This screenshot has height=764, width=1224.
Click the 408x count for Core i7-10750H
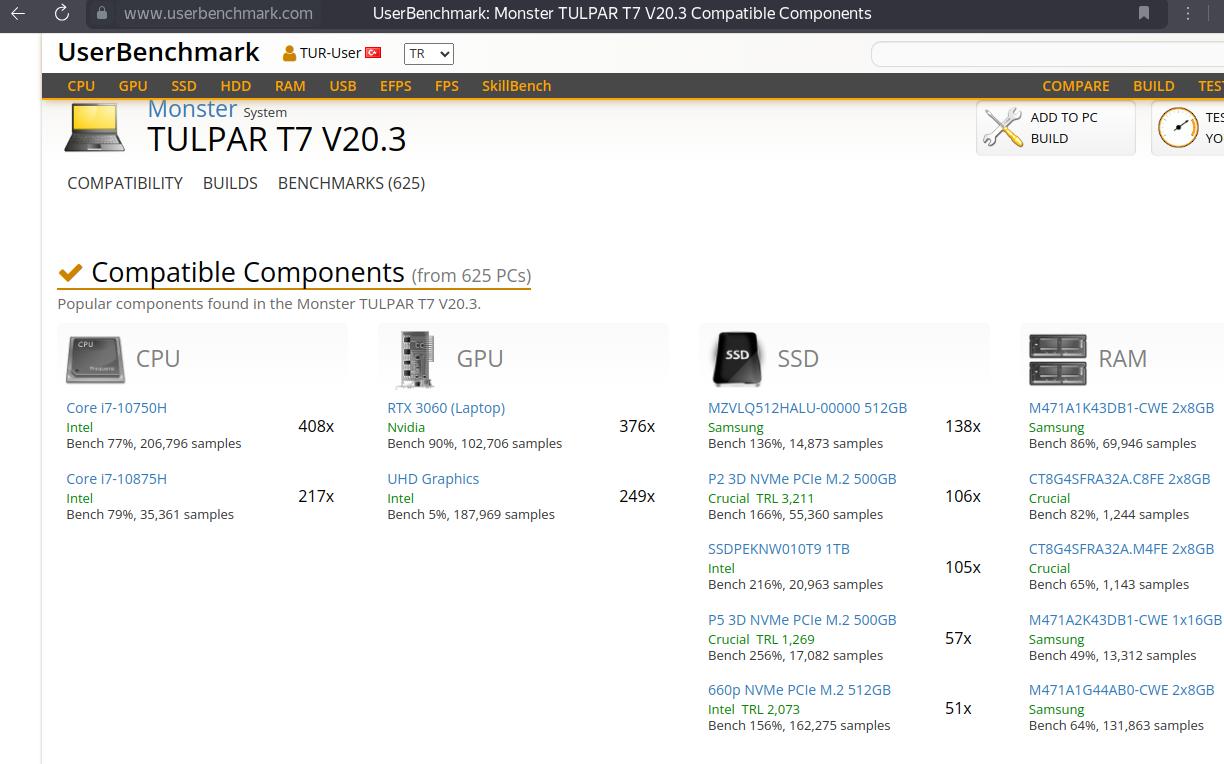click(x=316, y=426)
